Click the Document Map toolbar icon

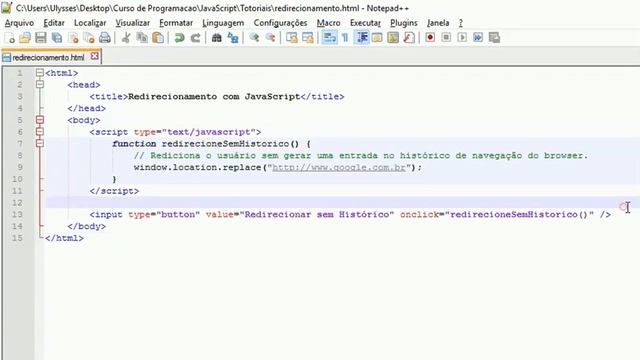coord(393,38)
